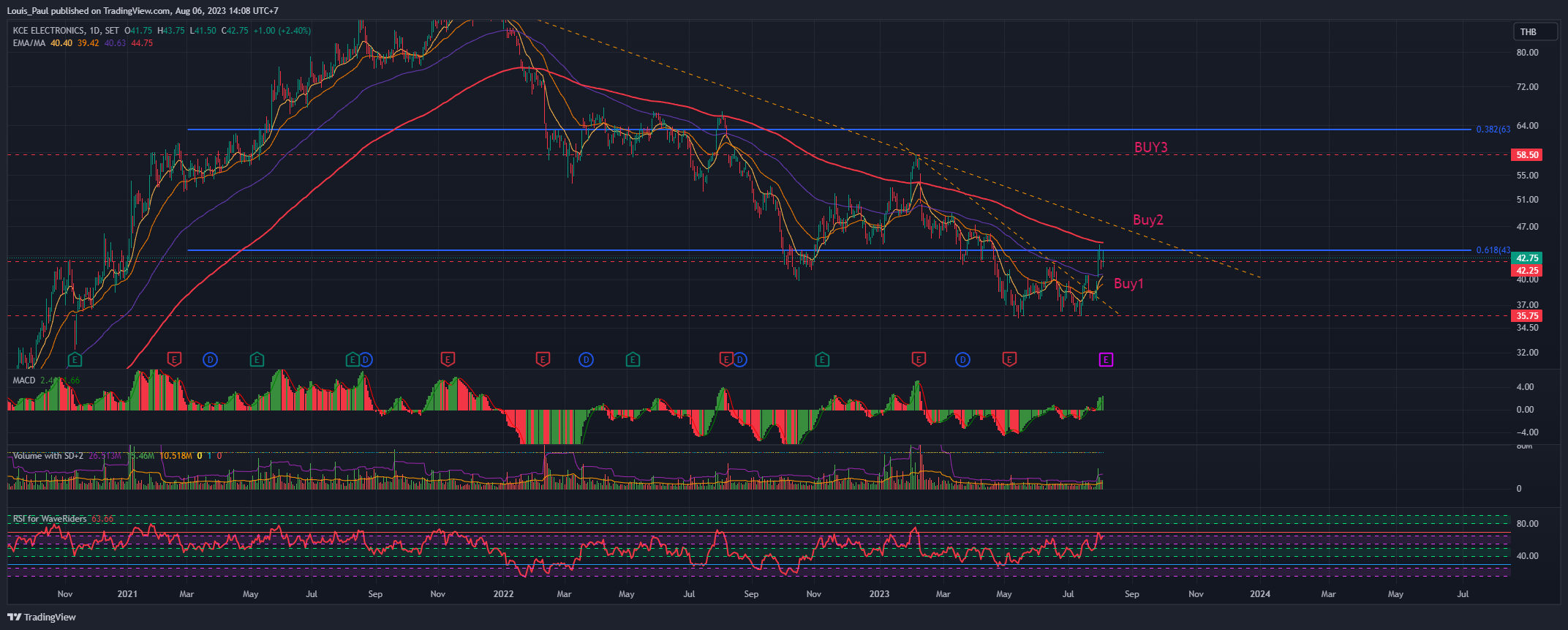Viewport: 1568px width, 630px height.
Task: Select the MACD indicator label
Action: point(24,380)
